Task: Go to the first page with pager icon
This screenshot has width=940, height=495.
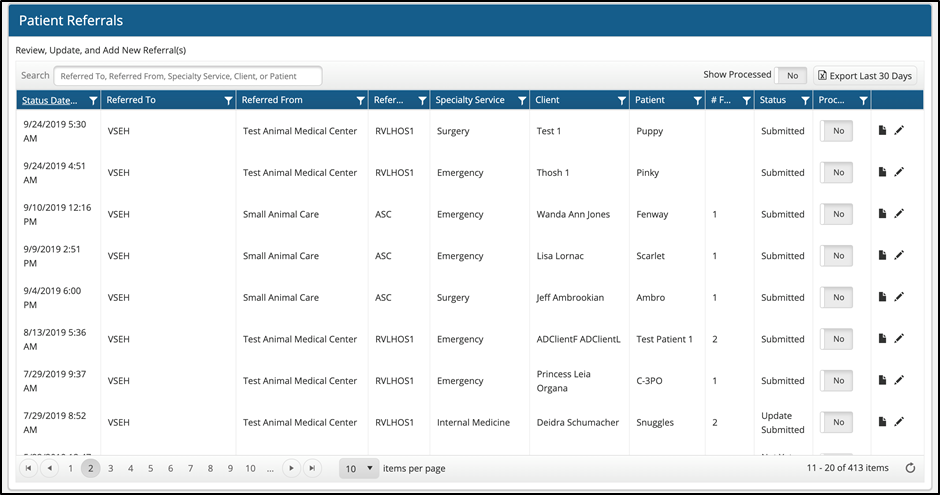Action: pyautogui.click(x=28, y=468)
